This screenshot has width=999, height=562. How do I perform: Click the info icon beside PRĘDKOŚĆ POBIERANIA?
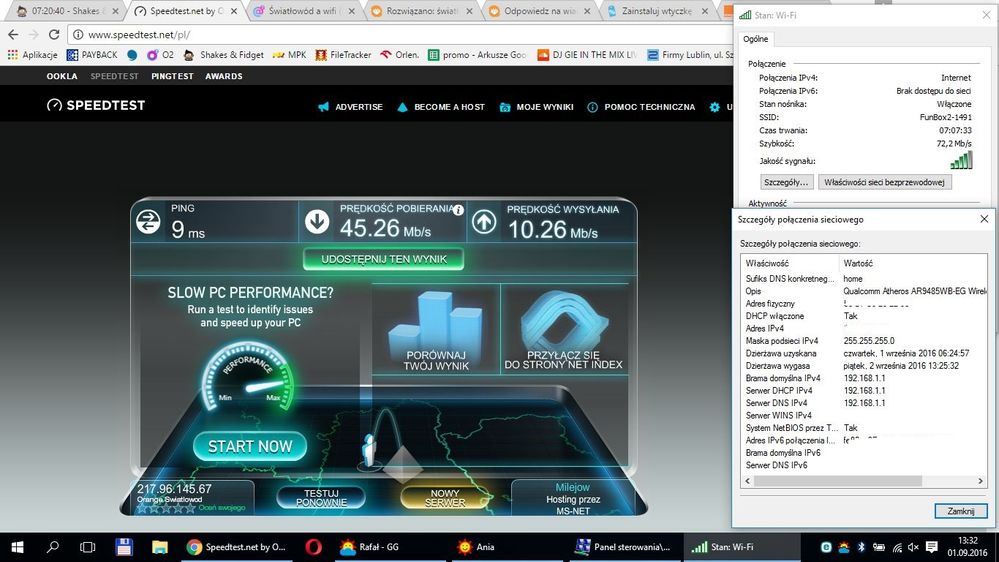click(x=458, y=210)
